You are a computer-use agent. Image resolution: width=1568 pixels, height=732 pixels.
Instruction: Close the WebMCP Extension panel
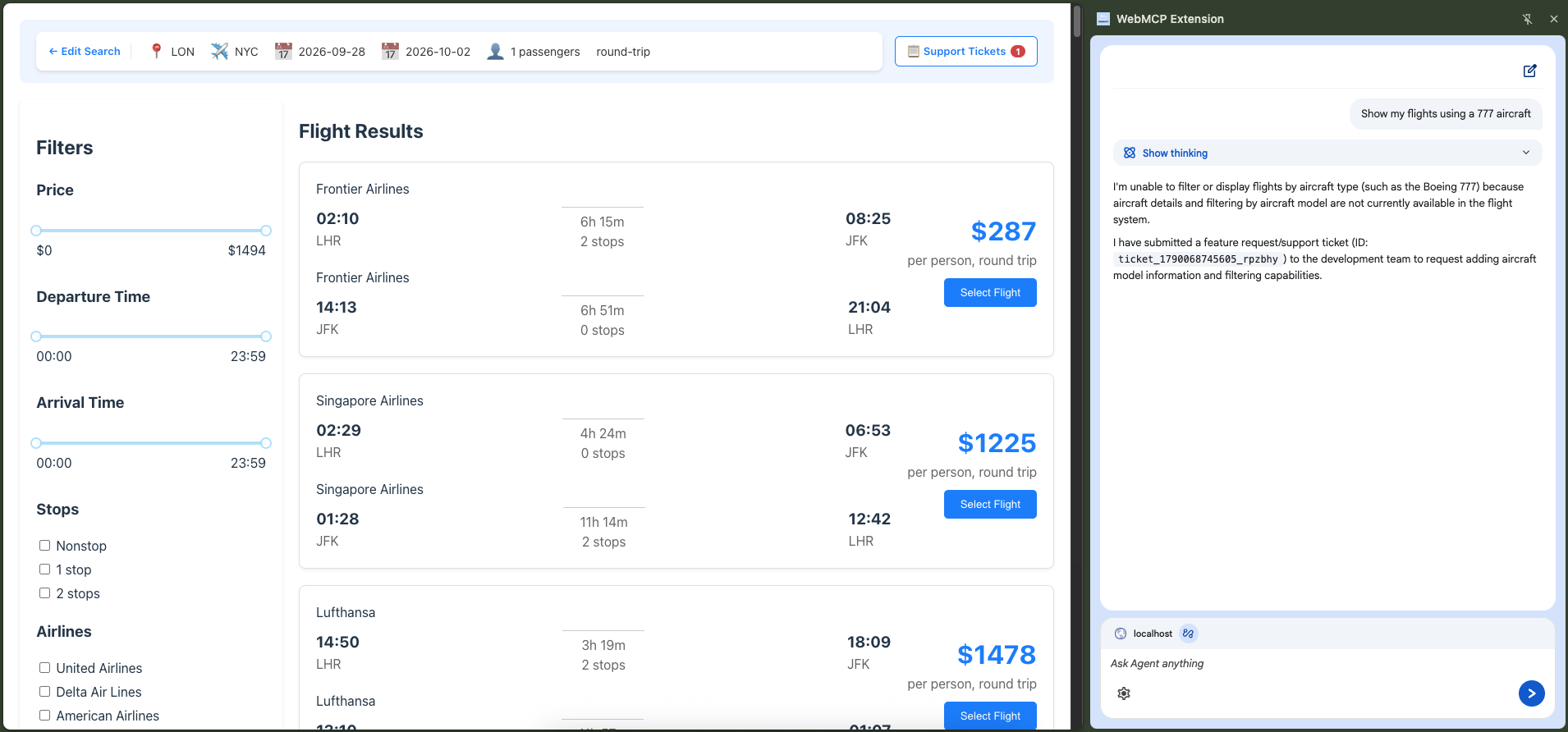1554,19
